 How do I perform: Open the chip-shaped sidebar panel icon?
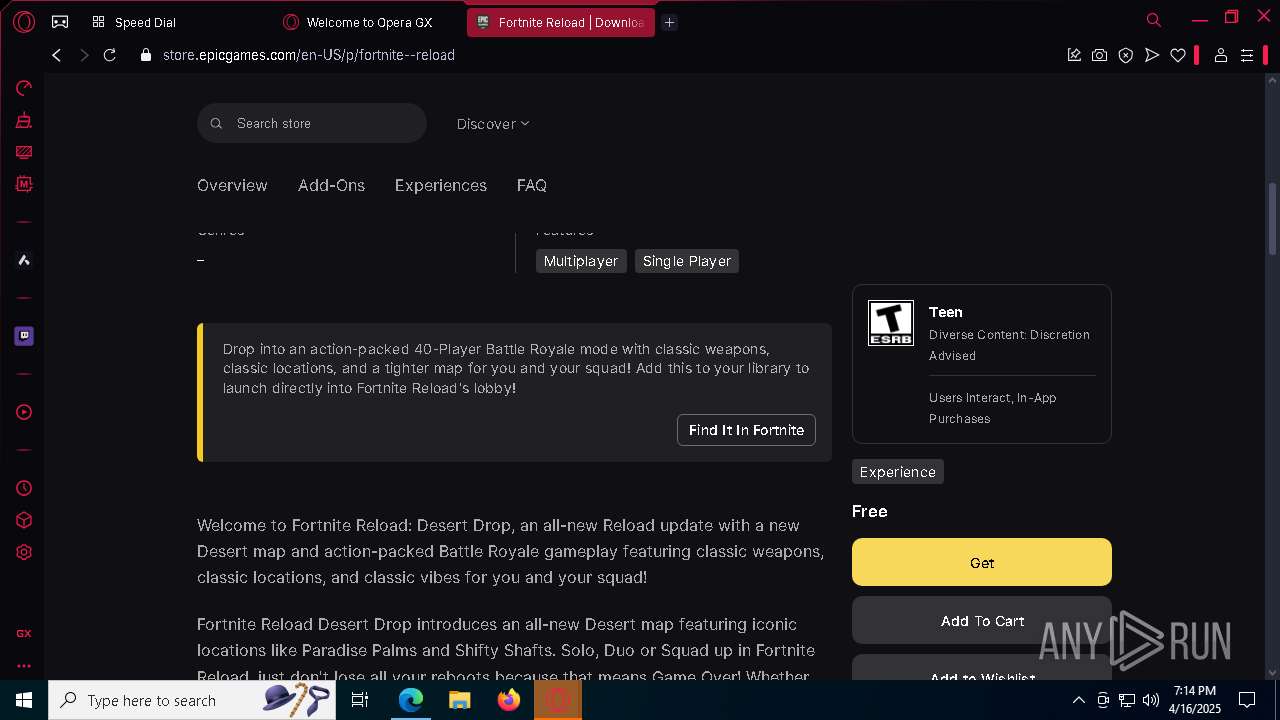click(24, 184)
